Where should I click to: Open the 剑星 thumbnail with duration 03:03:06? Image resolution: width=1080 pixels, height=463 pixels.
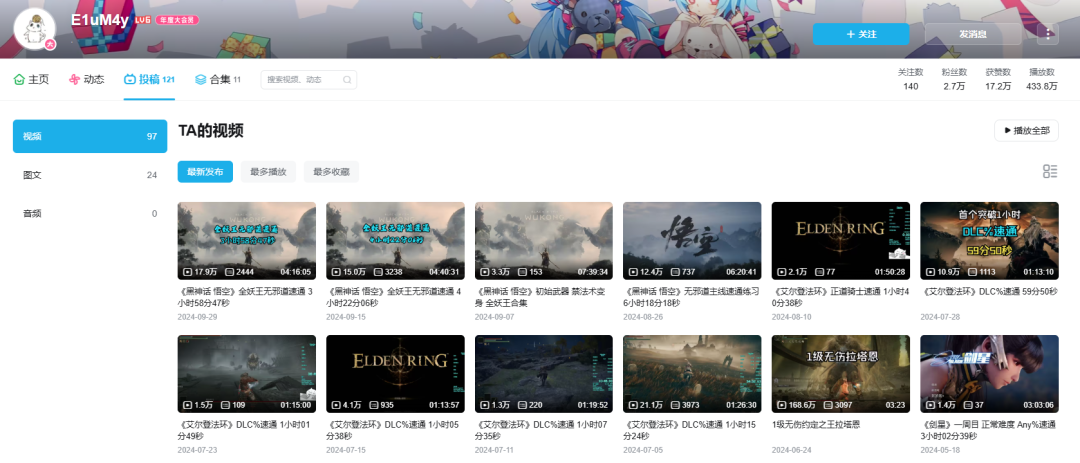tap(989, 374)
